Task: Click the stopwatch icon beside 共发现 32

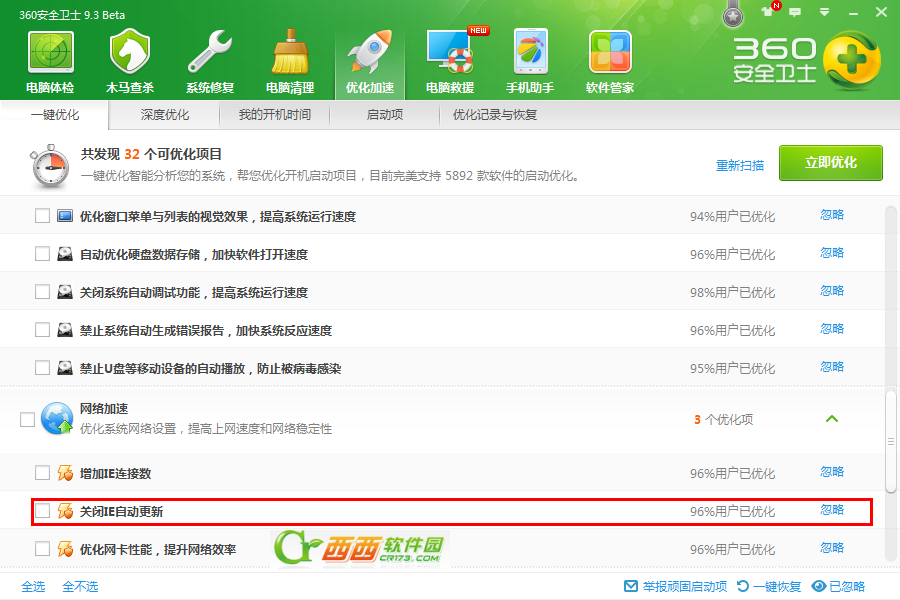Action: tap(50, 167)
